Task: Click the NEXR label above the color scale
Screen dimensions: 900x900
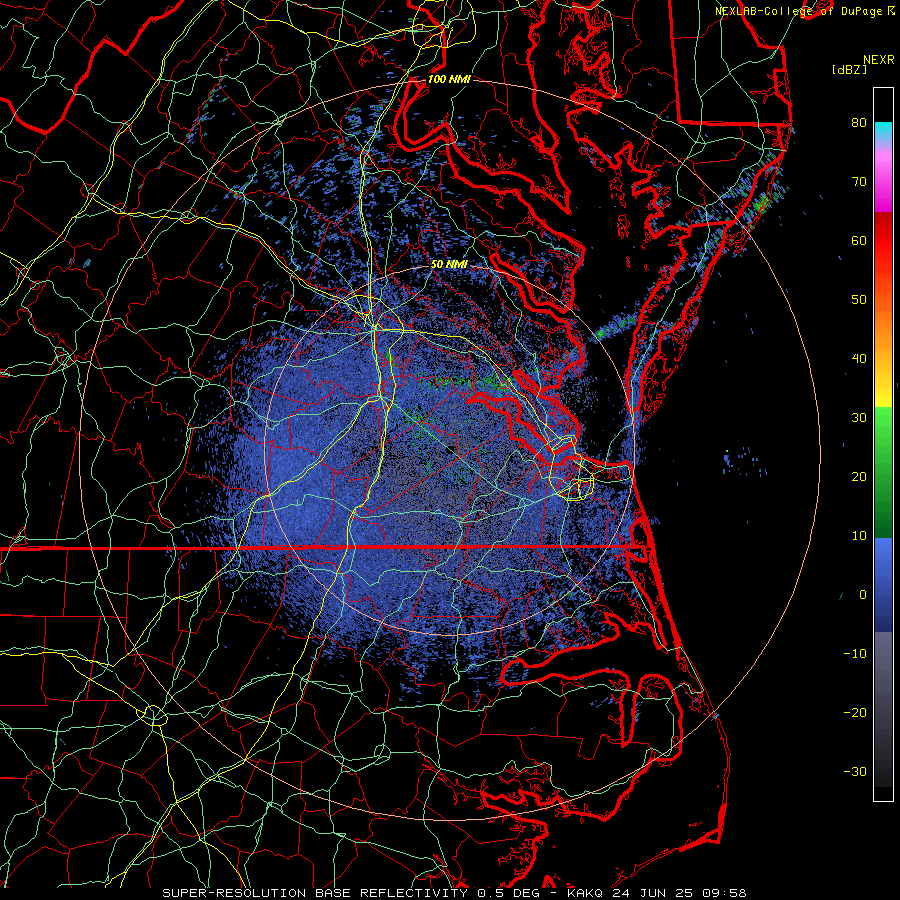Action: (879, 60)
